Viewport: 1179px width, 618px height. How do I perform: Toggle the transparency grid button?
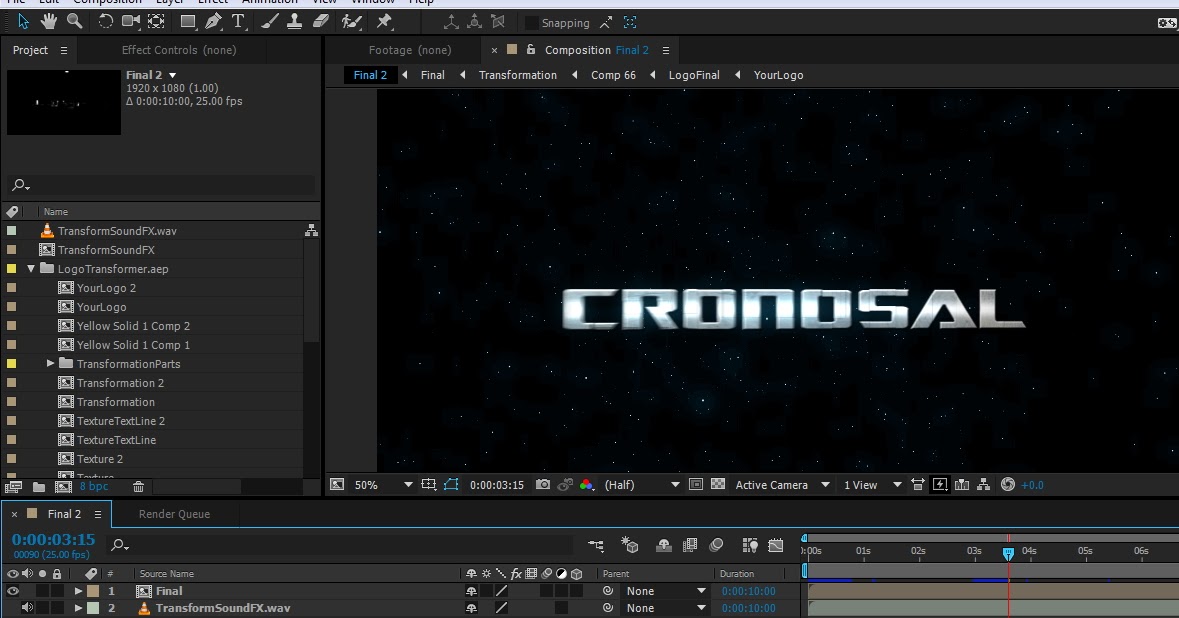click(718, 485)
